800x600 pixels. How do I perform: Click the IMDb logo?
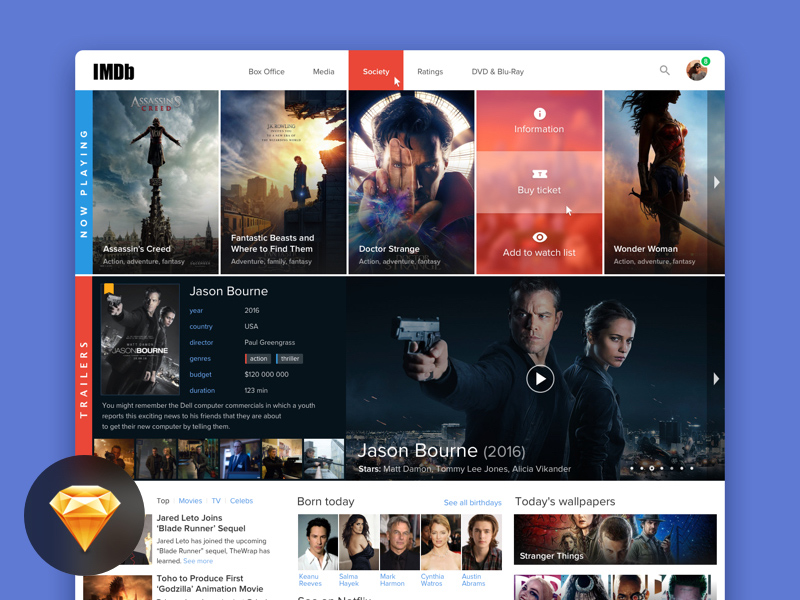coord(113,72)
